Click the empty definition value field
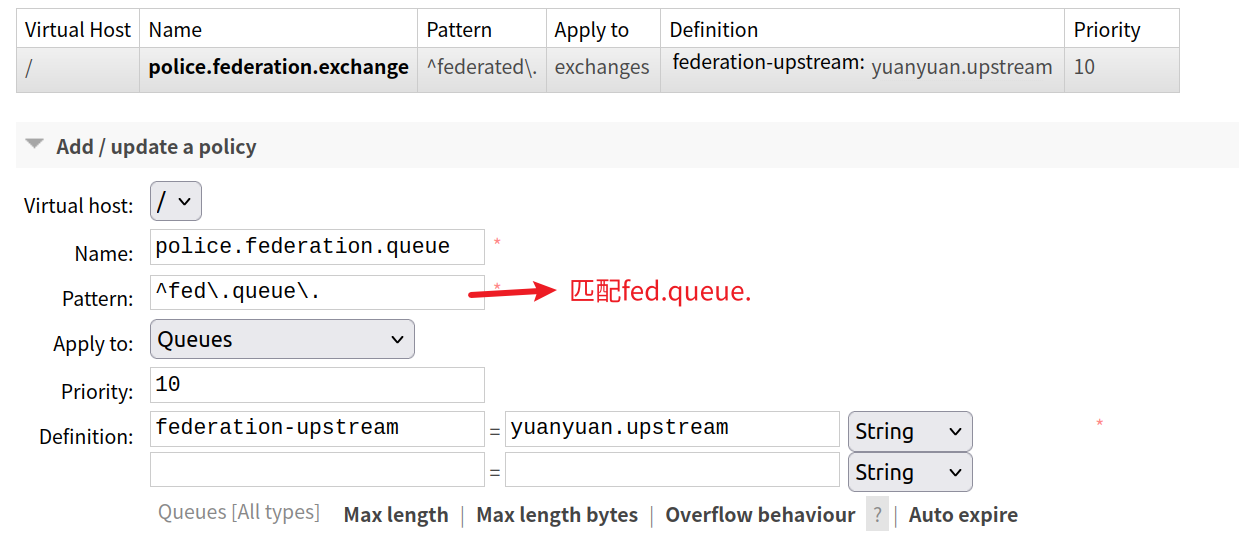Screen dimensions: 1239x540 [x=672, y=469]
